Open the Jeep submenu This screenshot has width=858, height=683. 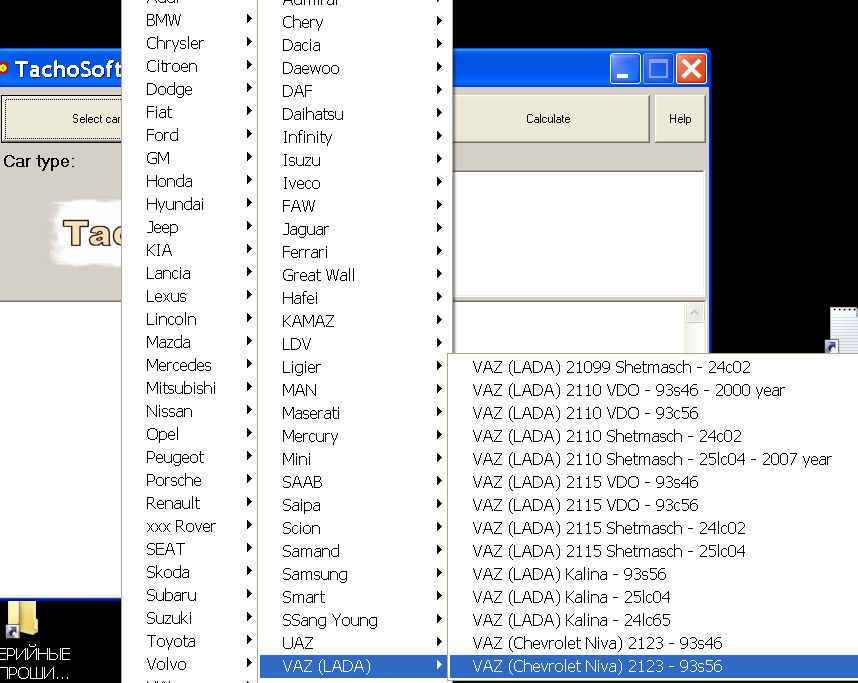pyautogui.click(x=190, y=227)
